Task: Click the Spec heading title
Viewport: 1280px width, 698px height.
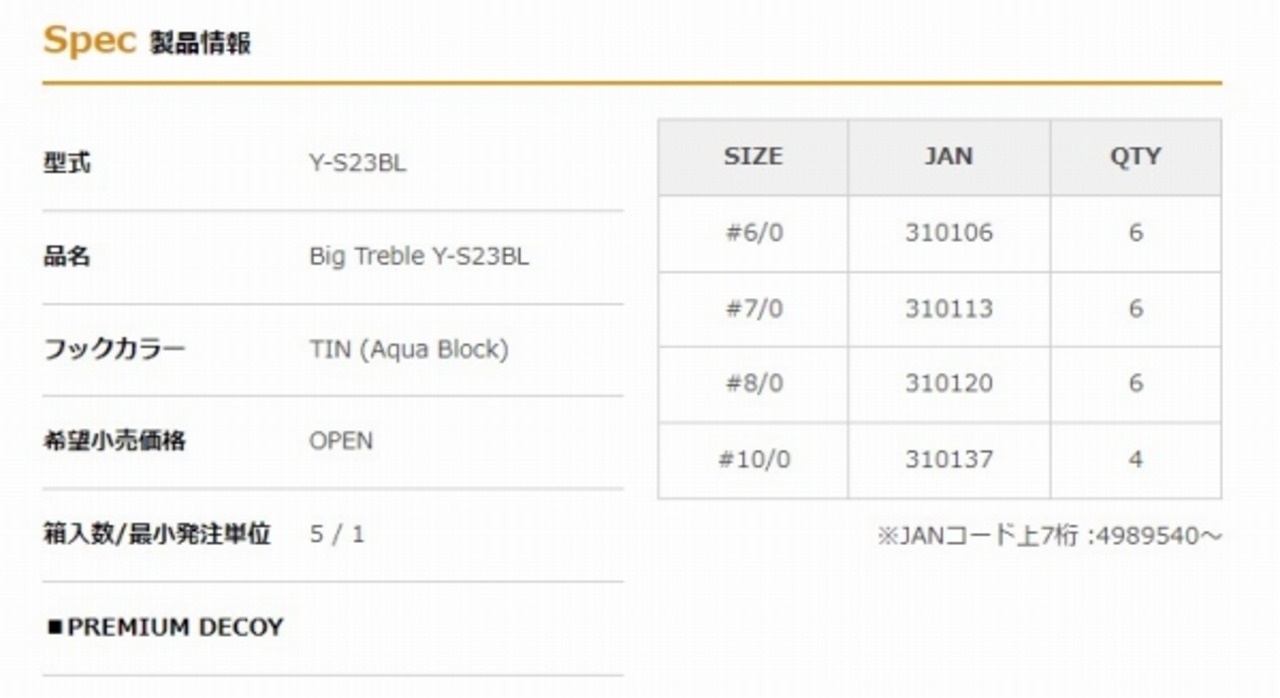Action: tap(88, 40)
